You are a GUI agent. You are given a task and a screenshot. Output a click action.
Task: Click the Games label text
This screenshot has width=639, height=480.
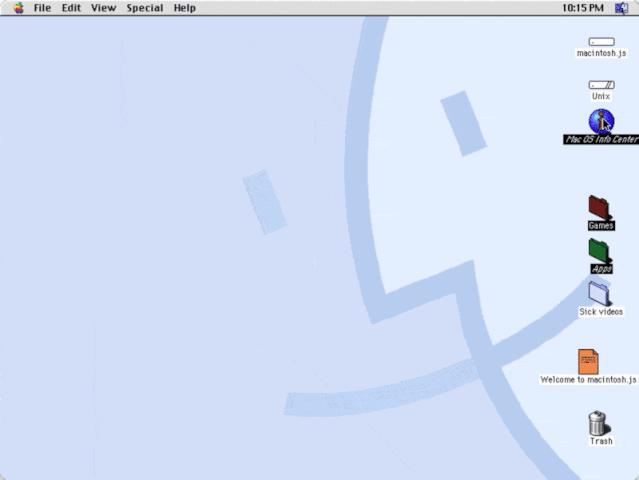tap(602, 225)
